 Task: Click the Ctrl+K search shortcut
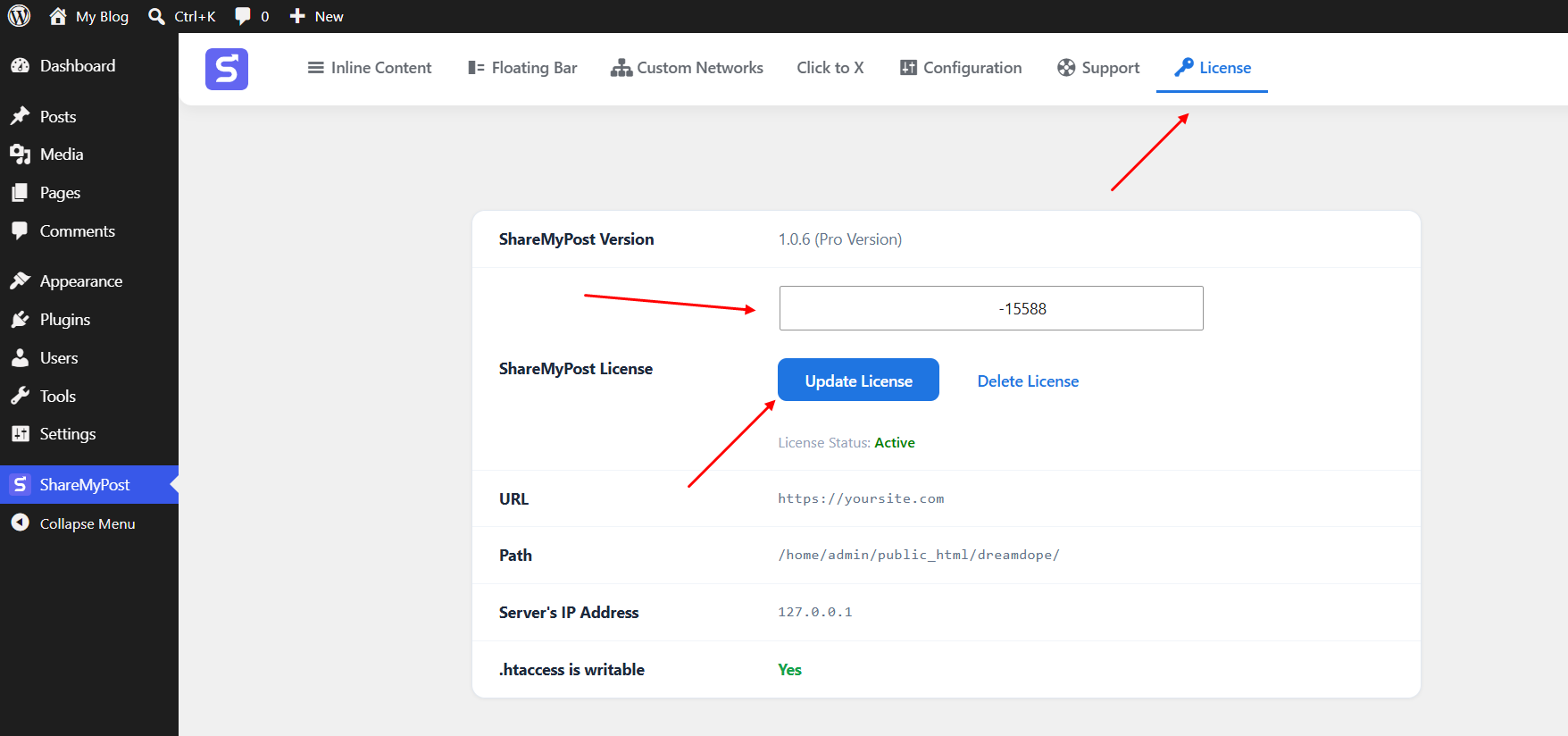195,16
